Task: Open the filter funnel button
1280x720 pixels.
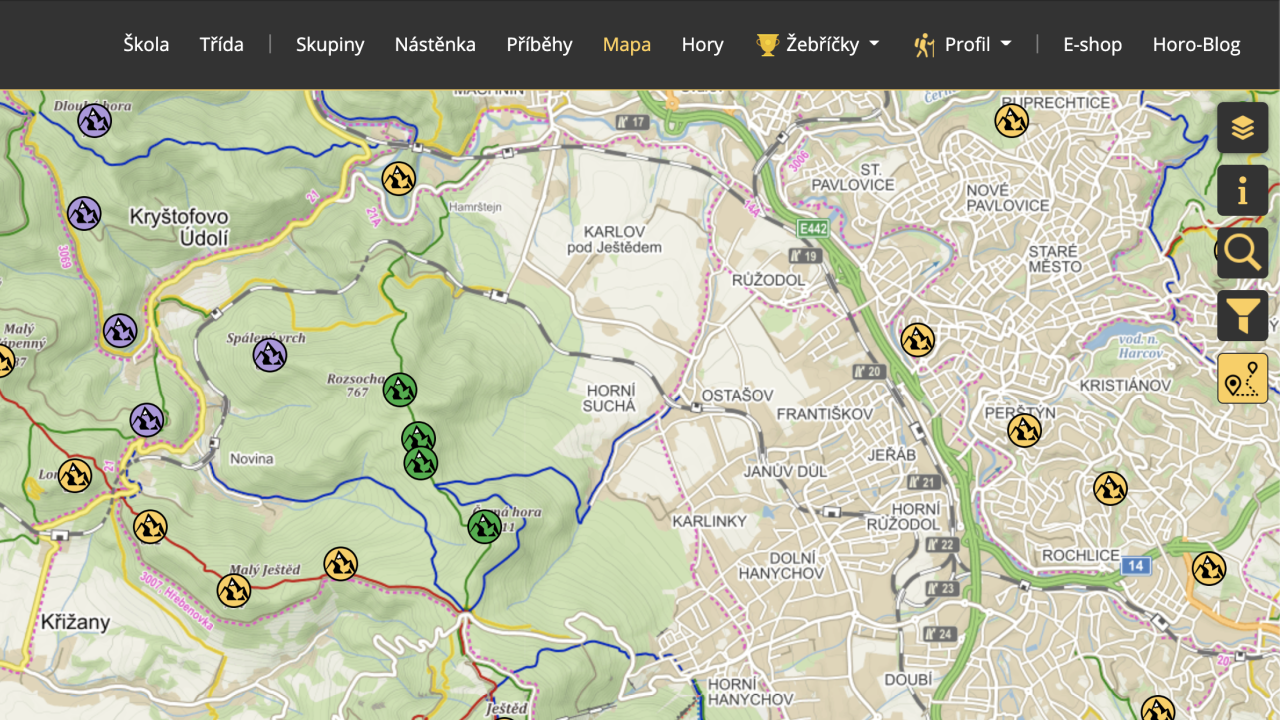Action: tap(1243, 316)
